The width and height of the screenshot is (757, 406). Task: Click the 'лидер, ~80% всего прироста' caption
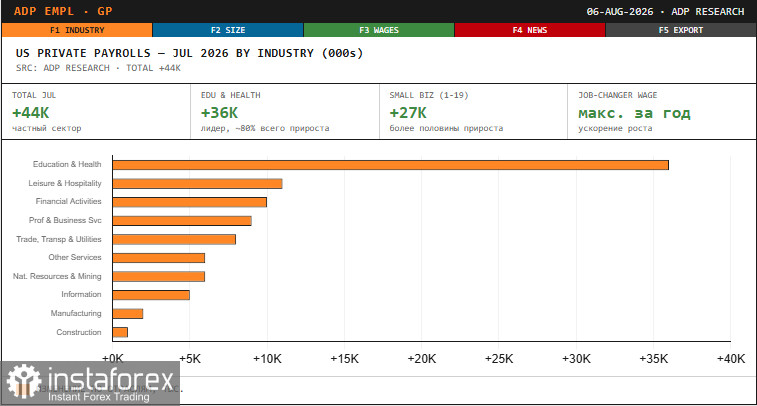pos(265,128)
